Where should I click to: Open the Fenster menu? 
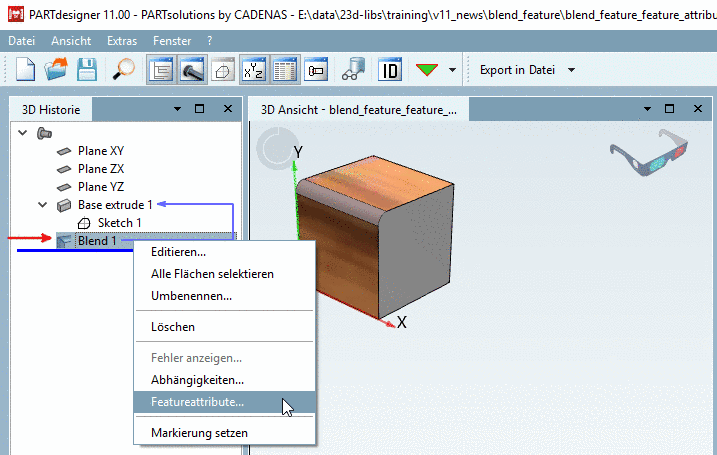tap(172, 41)
